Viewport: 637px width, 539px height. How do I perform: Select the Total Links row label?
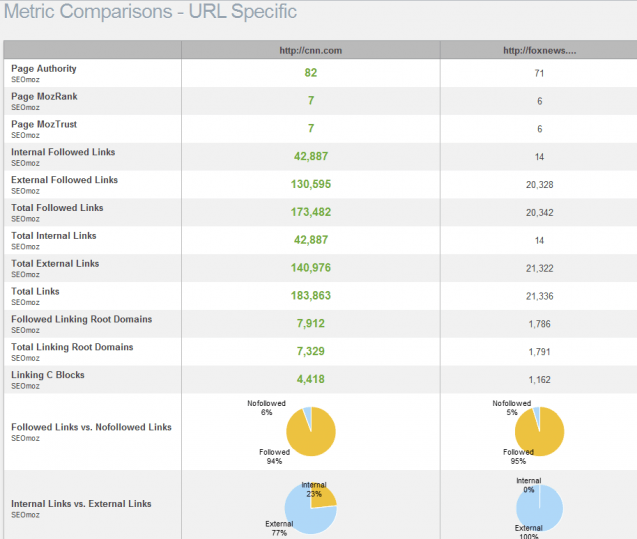click(35, 291)
